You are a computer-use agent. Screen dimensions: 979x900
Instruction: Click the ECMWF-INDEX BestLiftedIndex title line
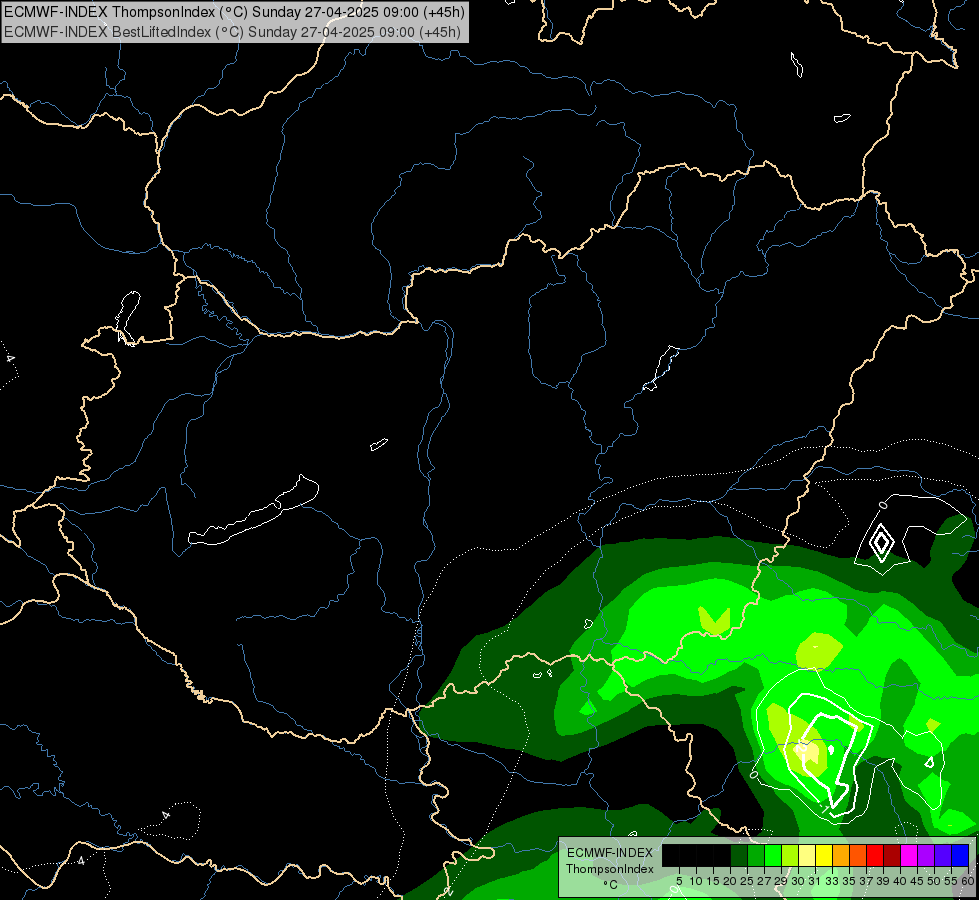pos(232,32)
